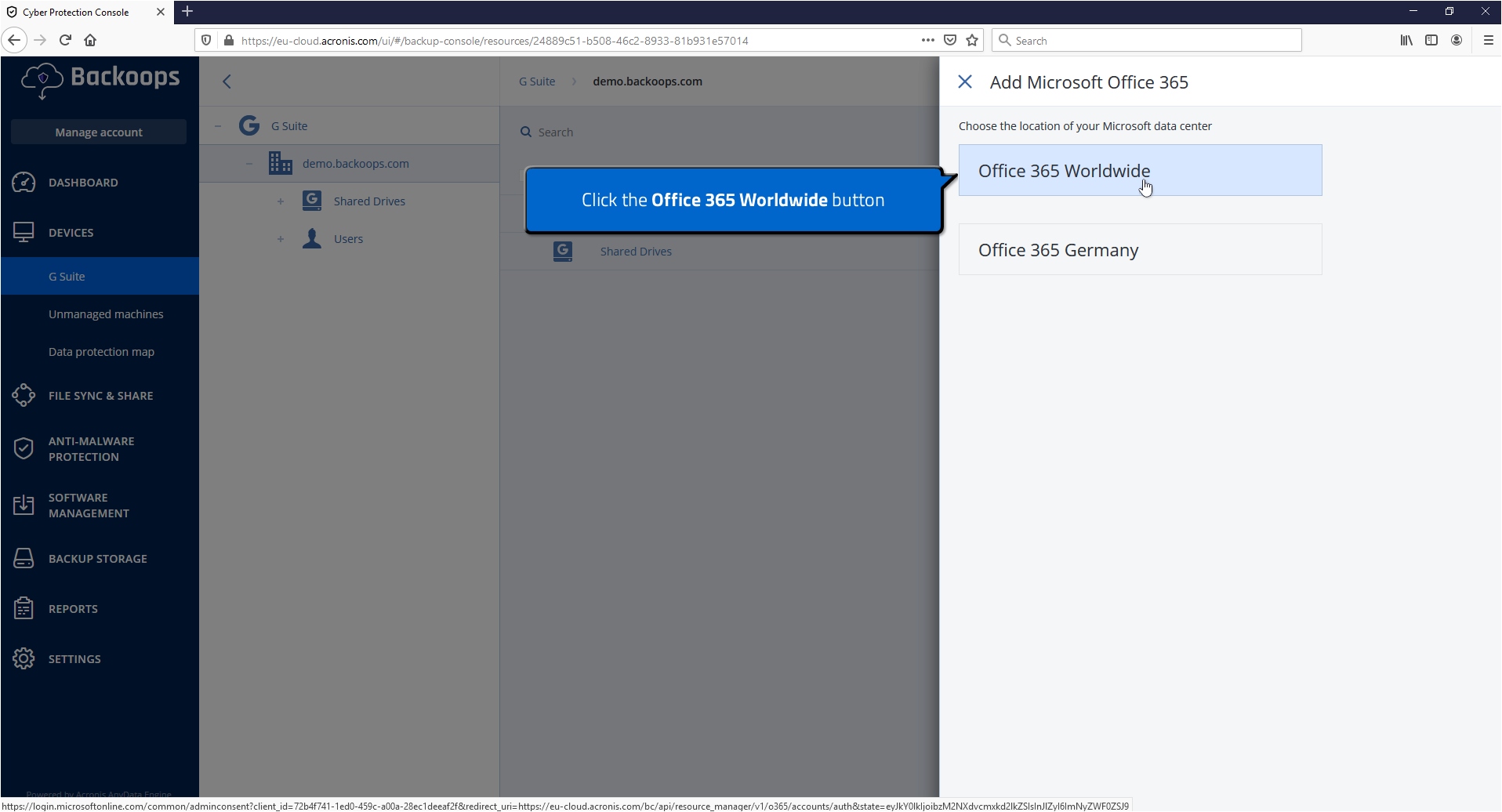The image size is (1502, 812).
Task: Toggle the browser sidebar view
Action: [x=1431, y=40]
